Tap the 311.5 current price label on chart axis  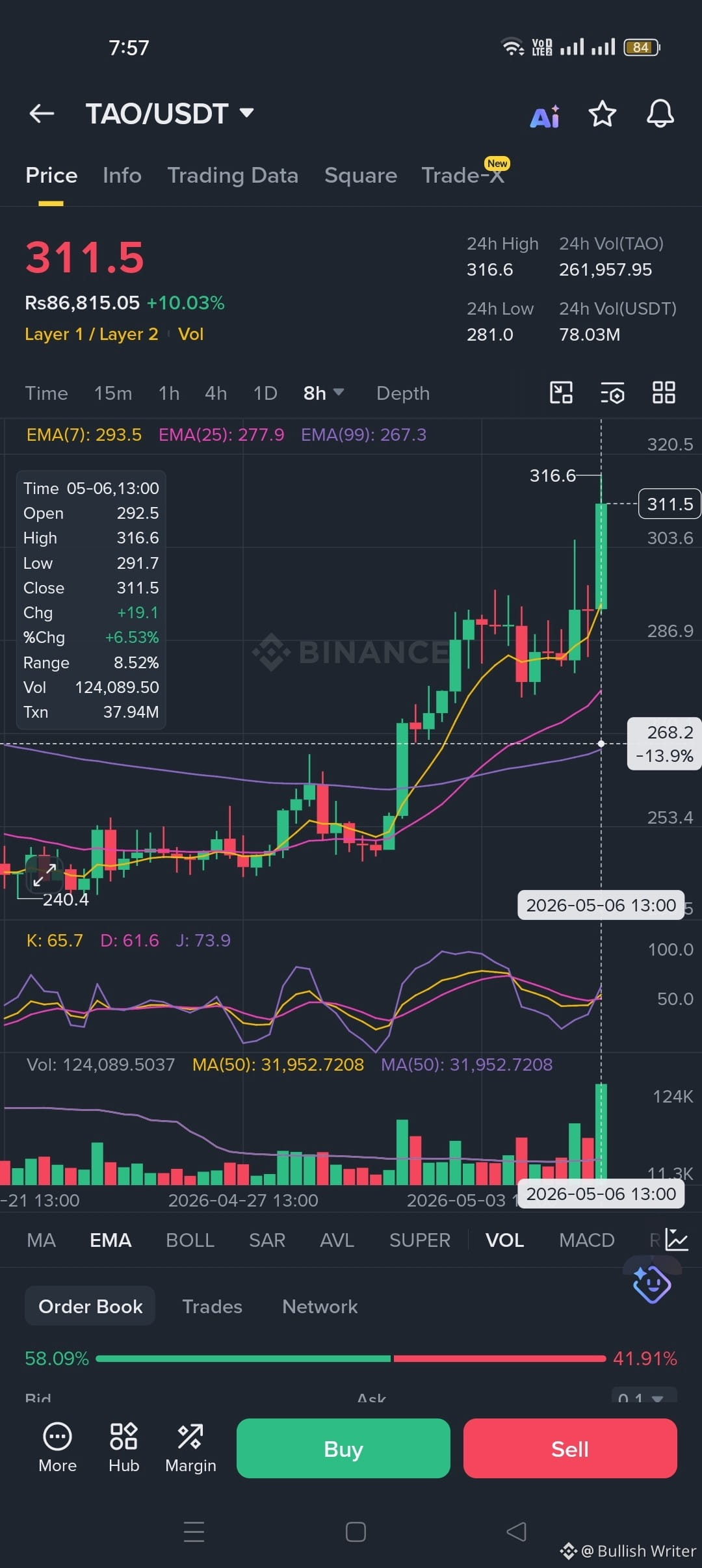point(670,504)
